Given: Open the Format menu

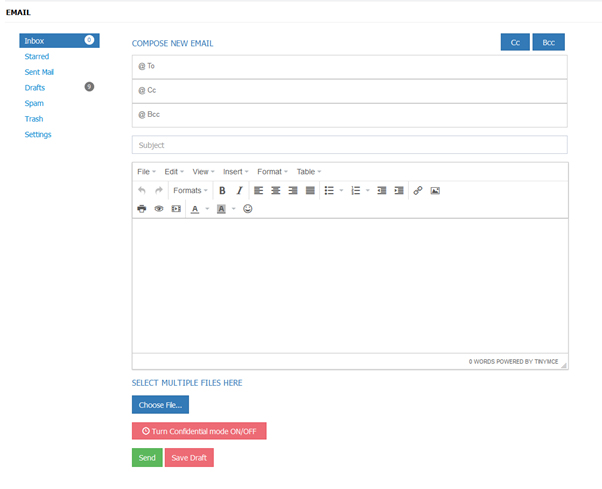Looking at the screenshot, I should click(x=272, y=172).
